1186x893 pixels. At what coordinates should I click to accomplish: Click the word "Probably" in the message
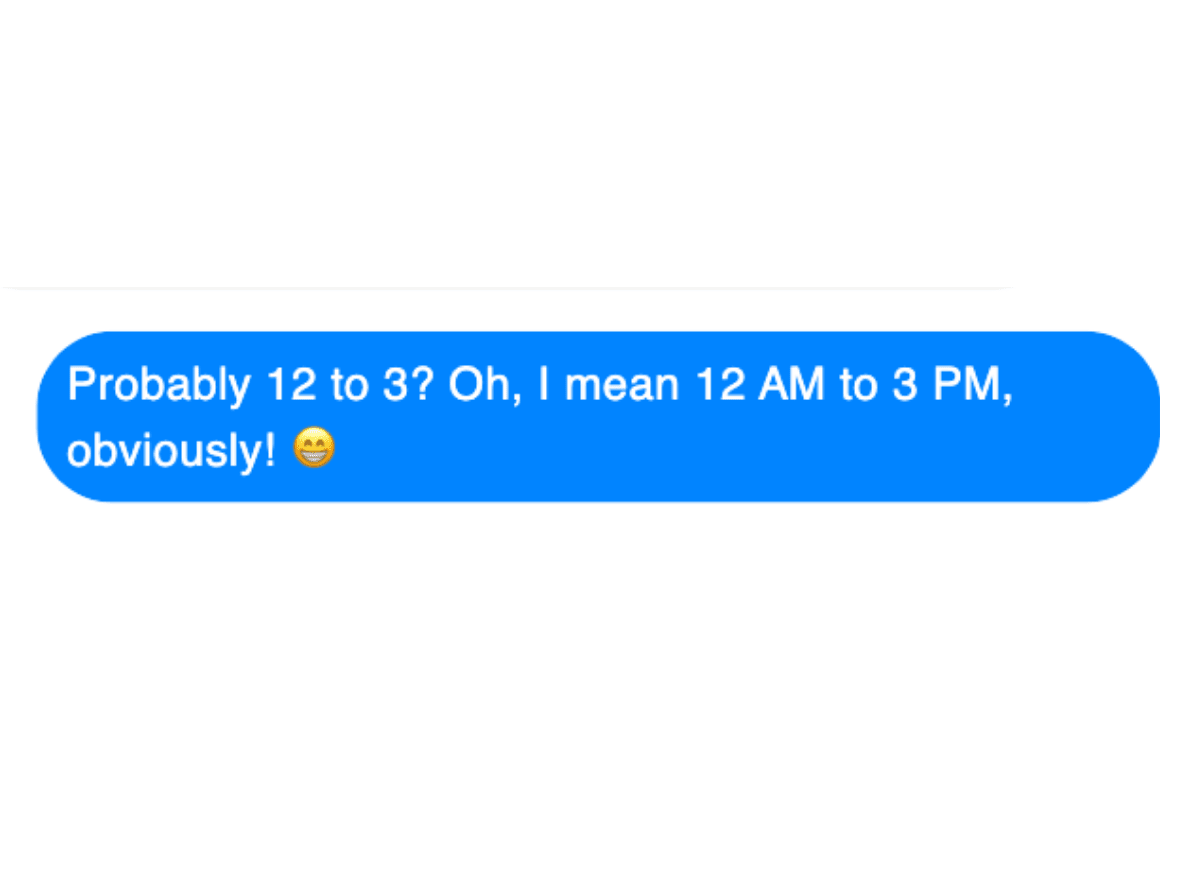pyautogui.click(x=159, y=385)
